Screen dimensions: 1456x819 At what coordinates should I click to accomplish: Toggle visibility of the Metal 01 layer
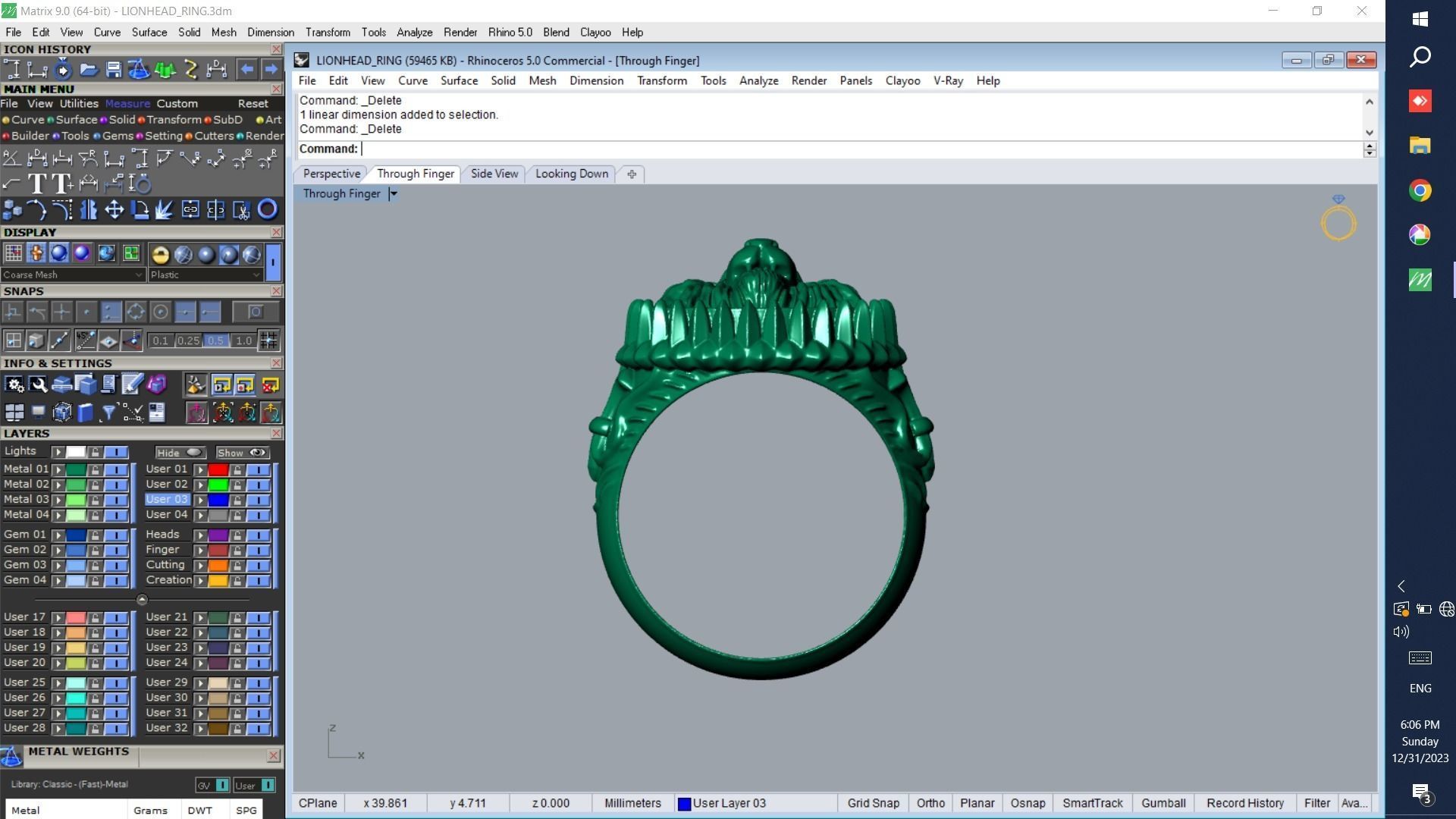116,469
